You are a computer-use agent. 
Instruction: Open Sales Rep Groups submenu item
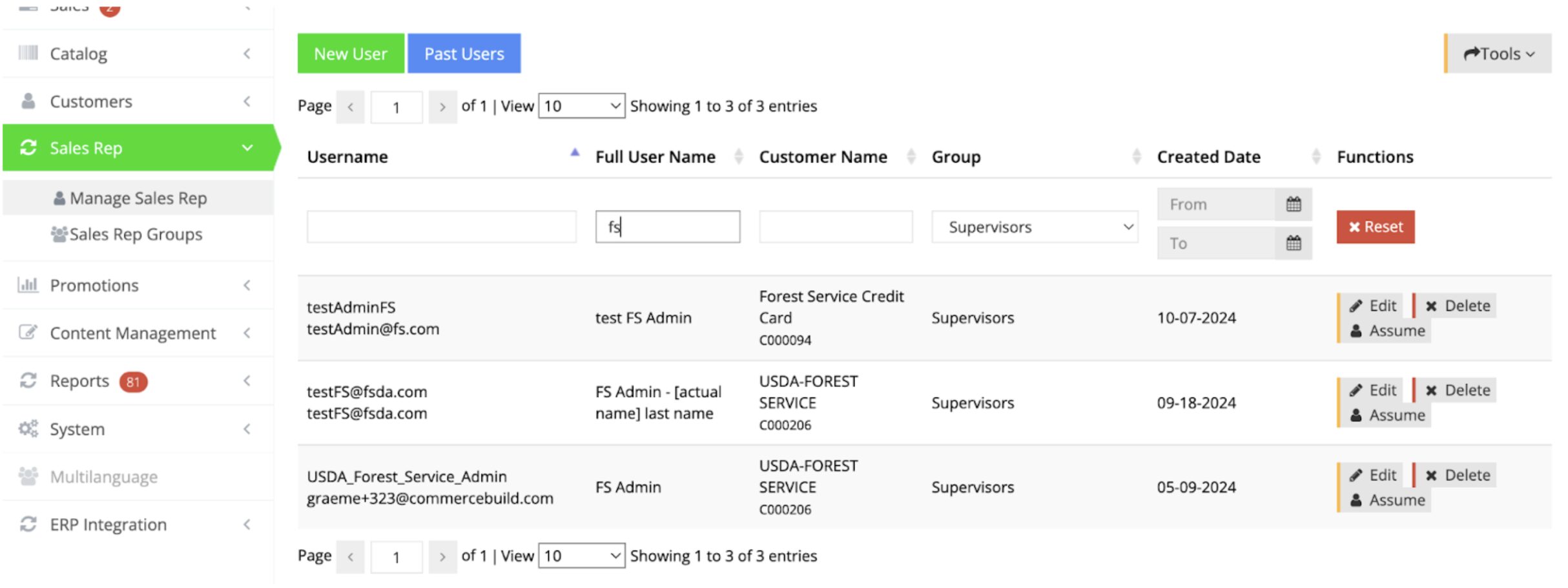tap(136, 235)
